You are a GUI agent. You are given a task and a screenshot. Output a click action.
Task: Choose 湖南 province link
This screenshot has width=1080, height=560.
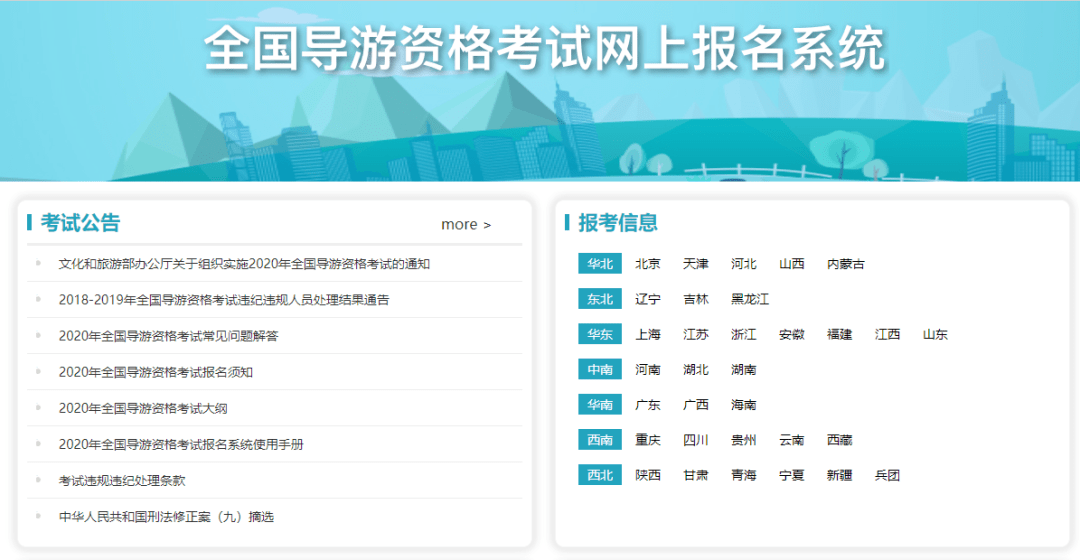[743, 369]
